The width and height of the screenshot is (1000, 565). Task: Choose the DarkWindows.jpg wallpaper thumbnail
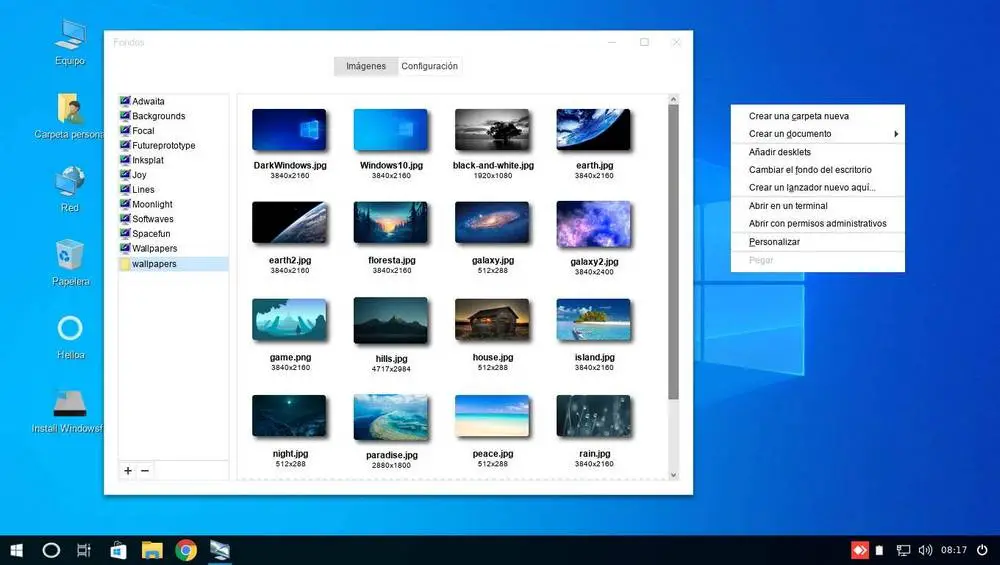point(289,130)
